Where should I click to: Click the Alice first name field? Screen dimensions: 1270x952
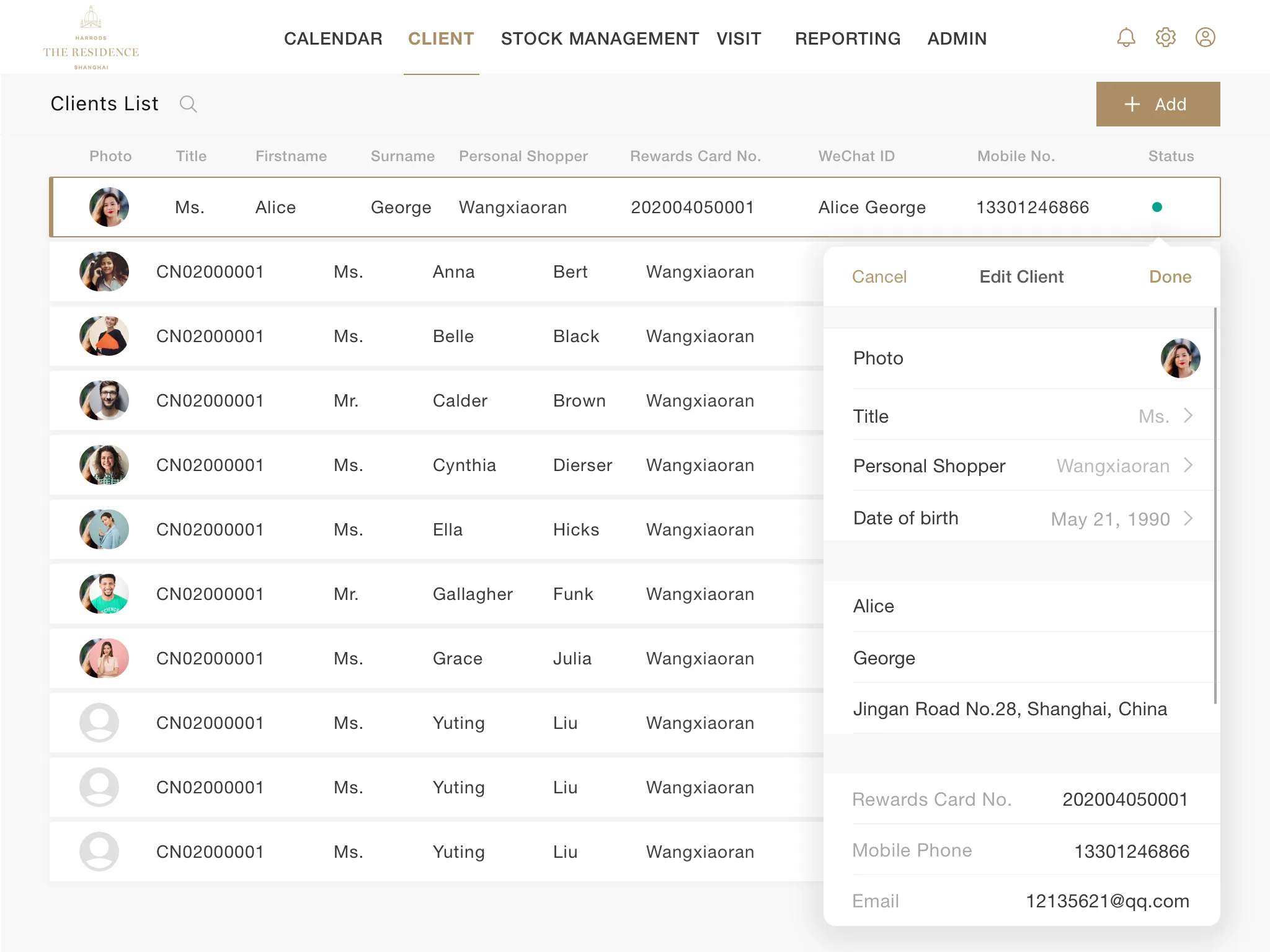(1023, 606)
